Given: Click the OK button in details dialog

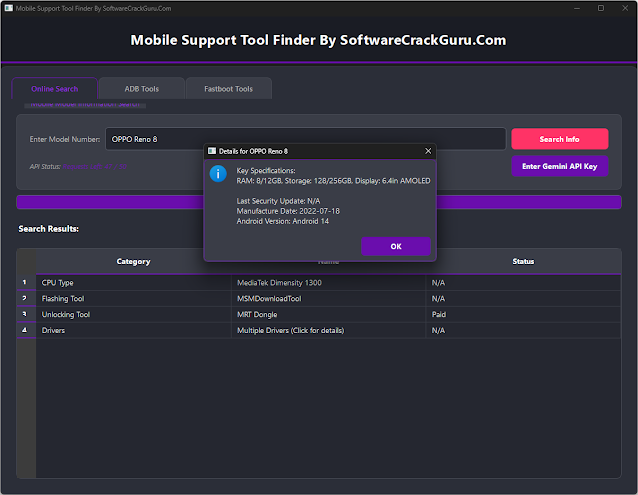Looking at the screenshot, I should point(396,246).
